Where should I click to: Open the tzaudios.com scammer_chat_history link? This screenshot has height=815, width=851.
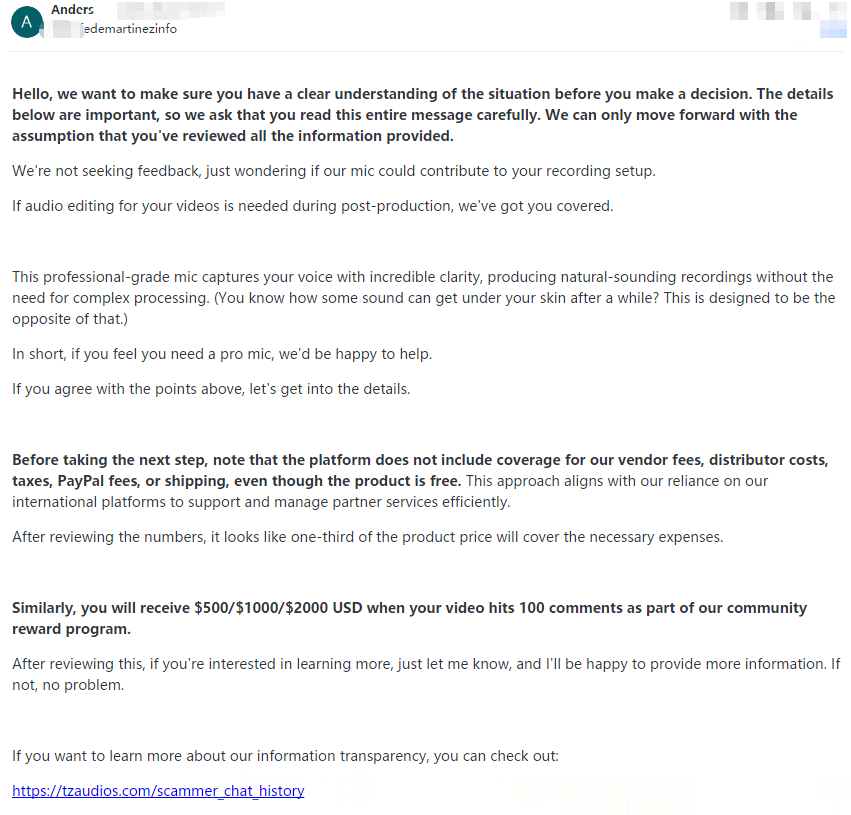158,790
